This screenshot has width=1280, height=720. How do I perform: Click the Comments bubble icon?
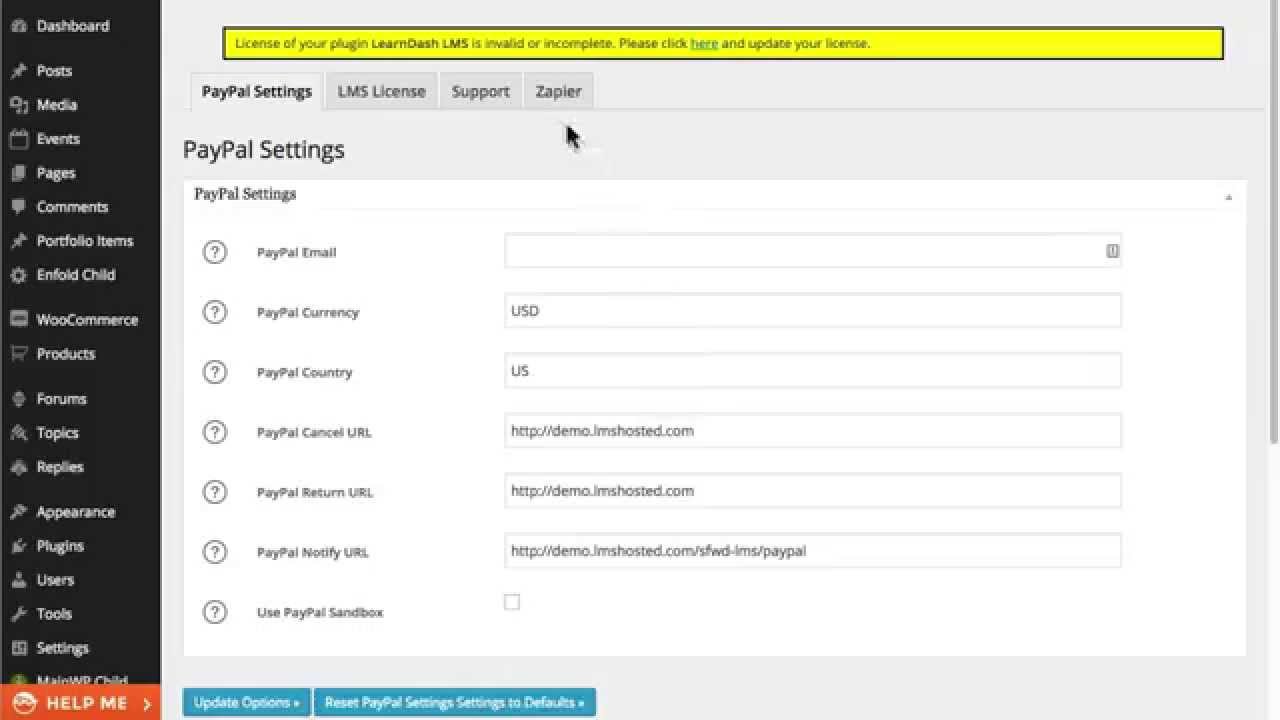coord(18,207)
